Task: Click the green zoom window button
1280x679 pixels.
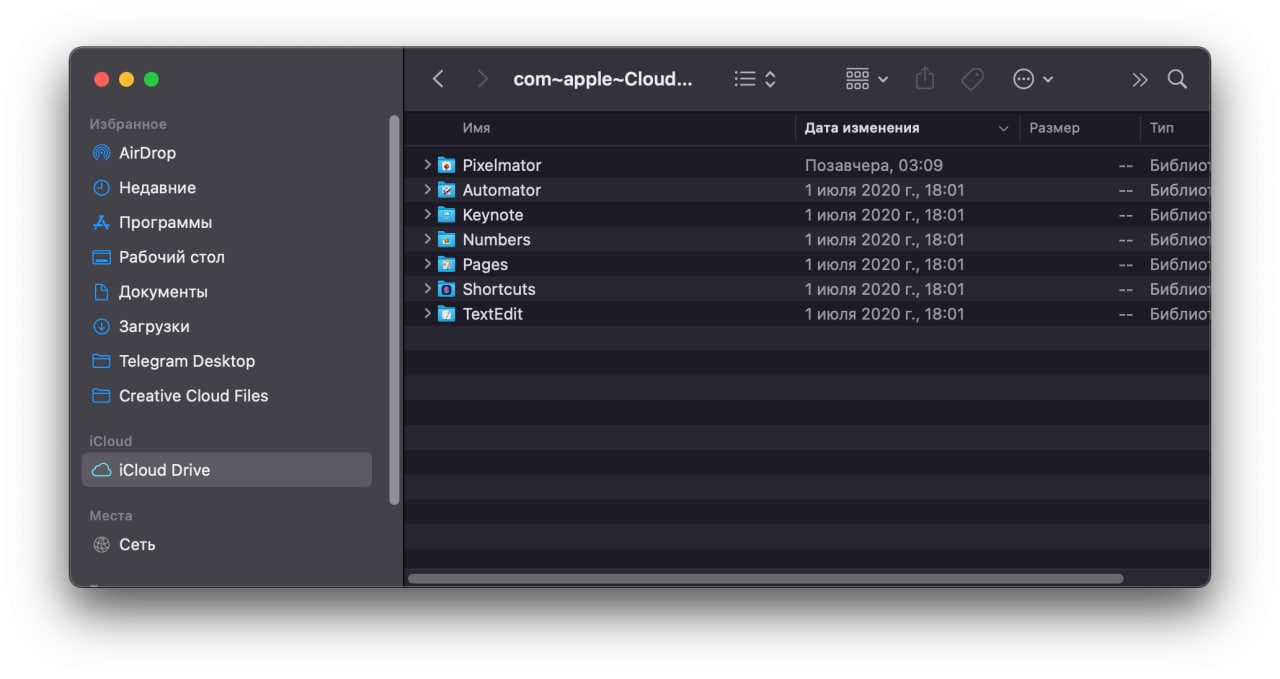Action: 151,79
